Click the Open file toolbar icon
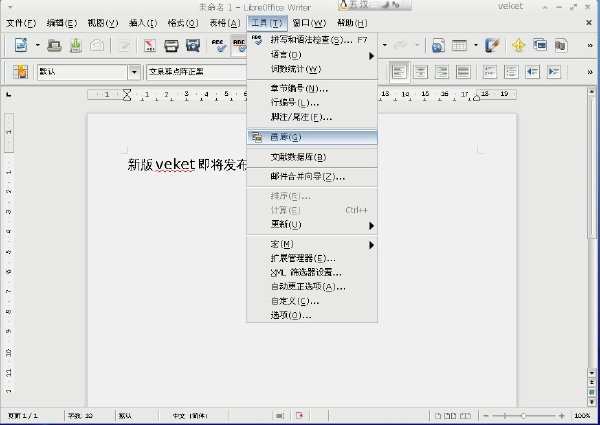The width and height of the screenshot is (600, 425). click(x=54, y=46)
